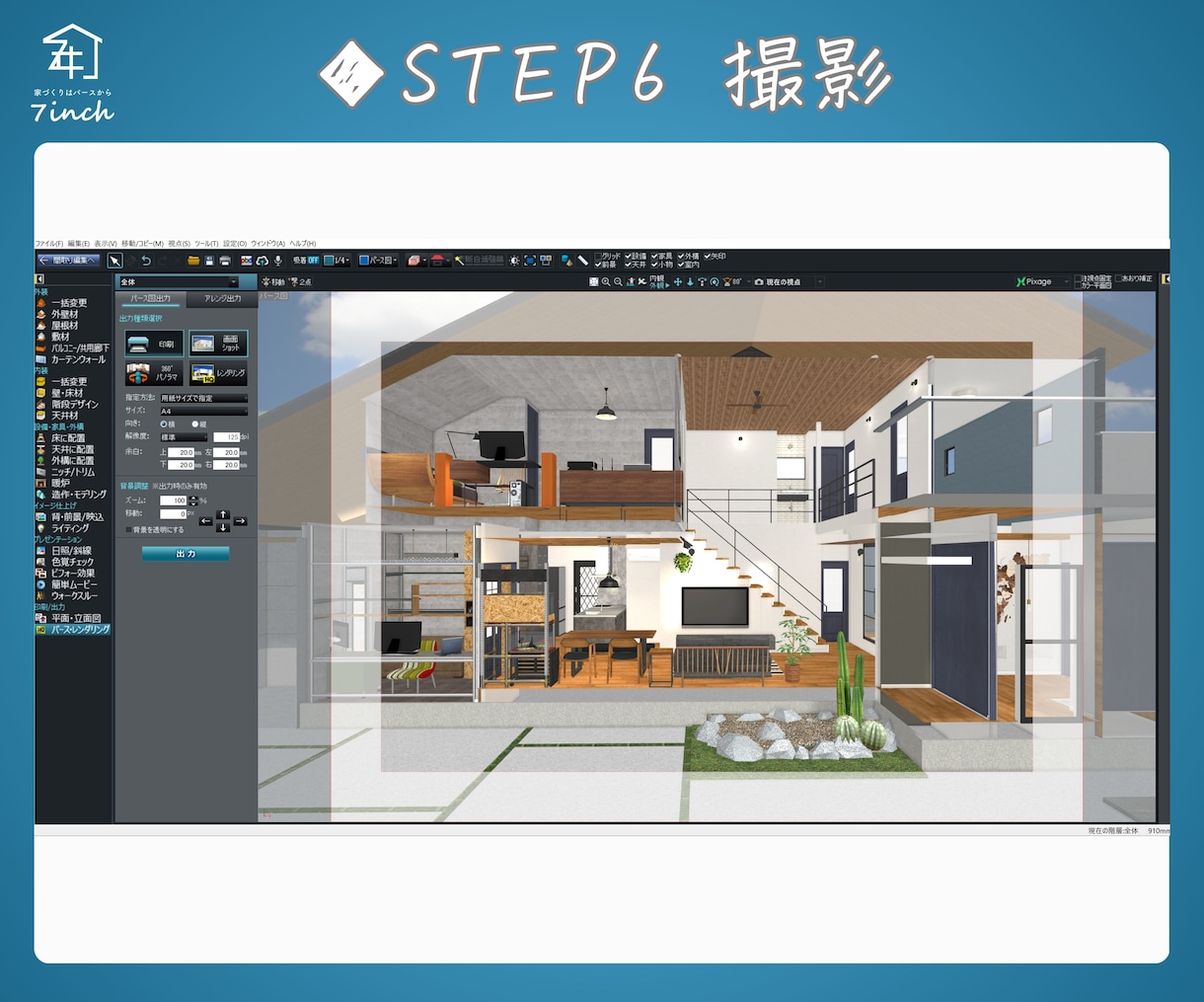Select 印刷 print output type
This screenshot has width=1204, height=1002.
154,344
